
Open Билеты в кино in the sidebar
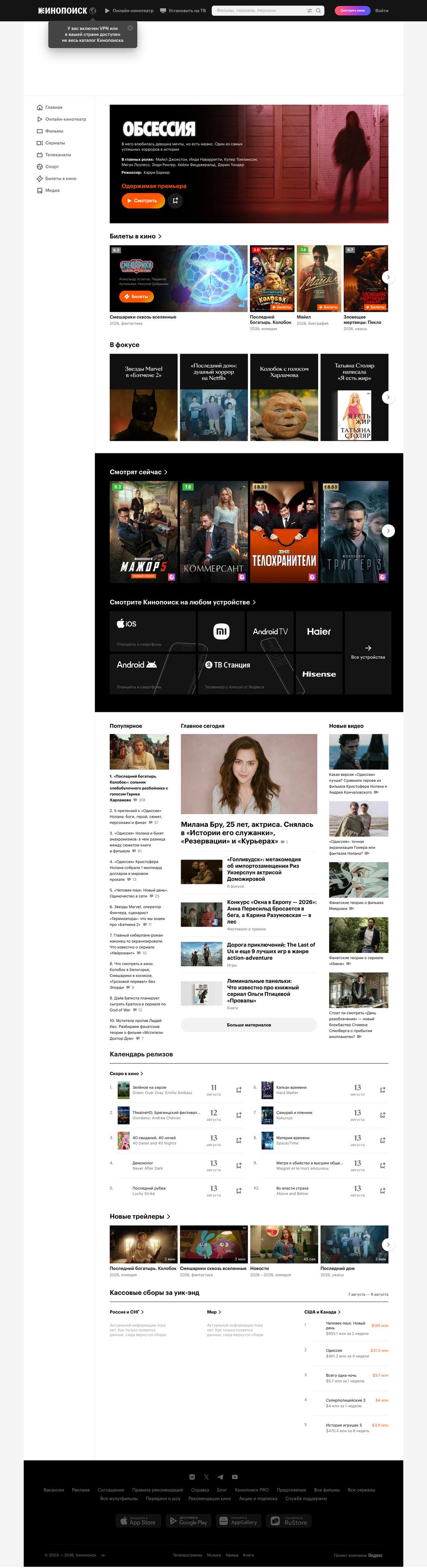coord(56,178)
